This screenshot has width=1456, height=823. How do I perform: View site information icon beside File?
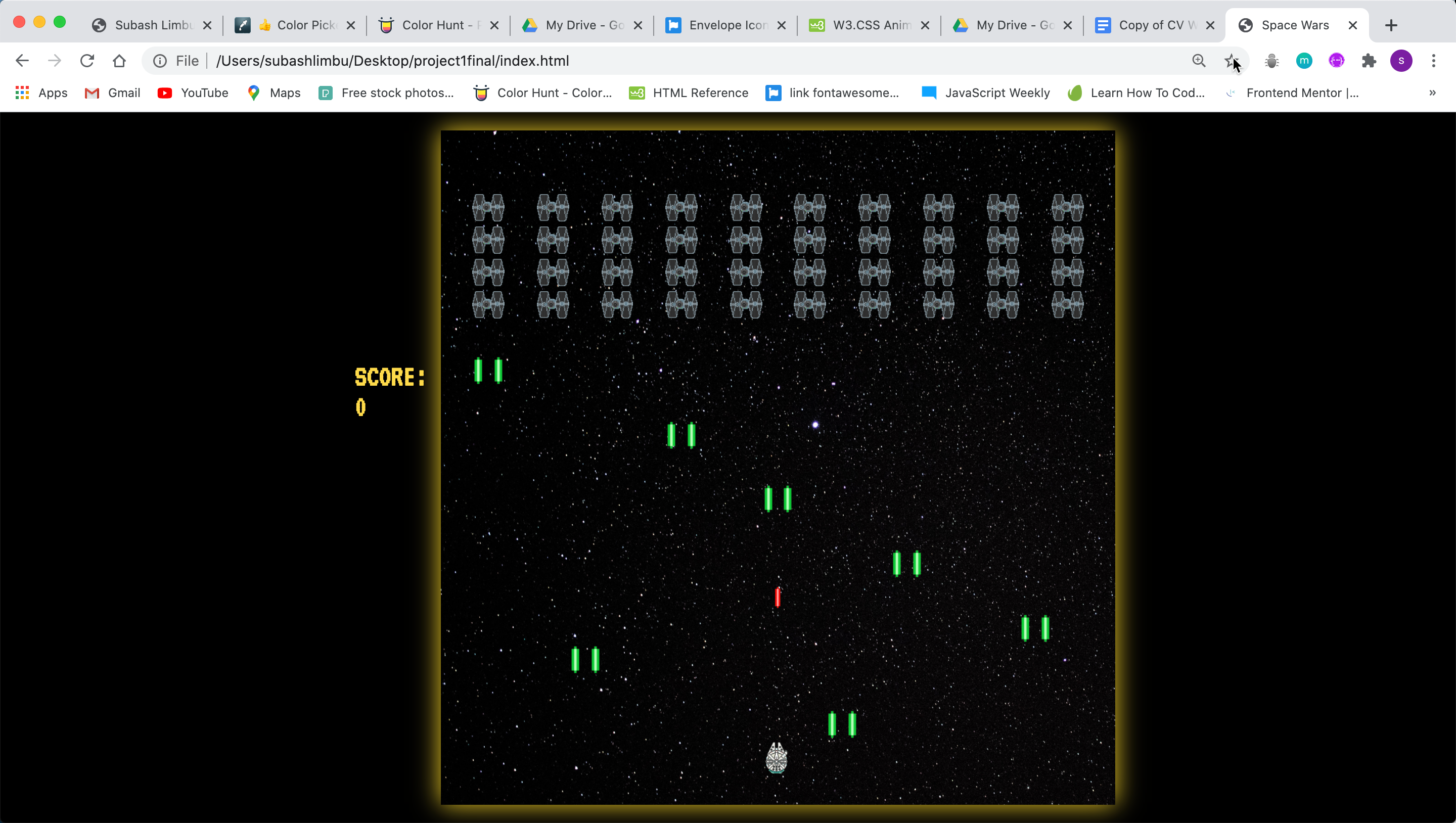point(160,61)
